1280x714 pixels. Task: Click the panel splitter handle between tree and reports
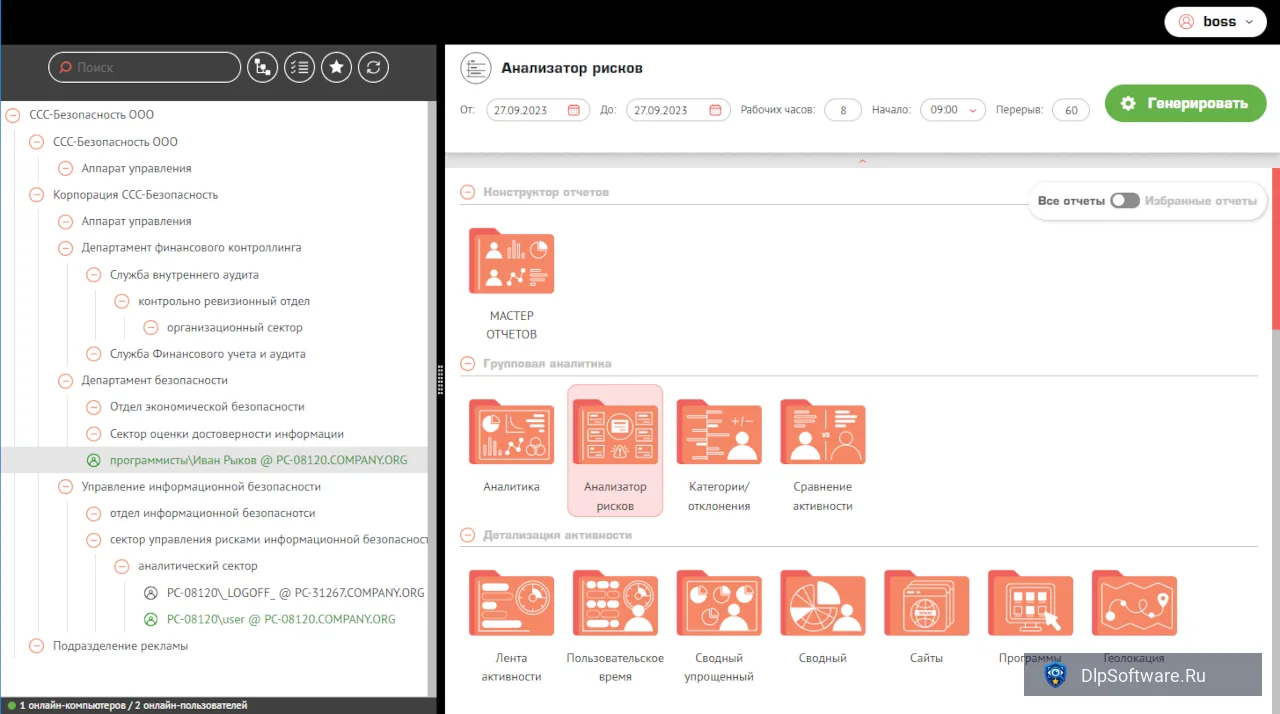(440, 380)
